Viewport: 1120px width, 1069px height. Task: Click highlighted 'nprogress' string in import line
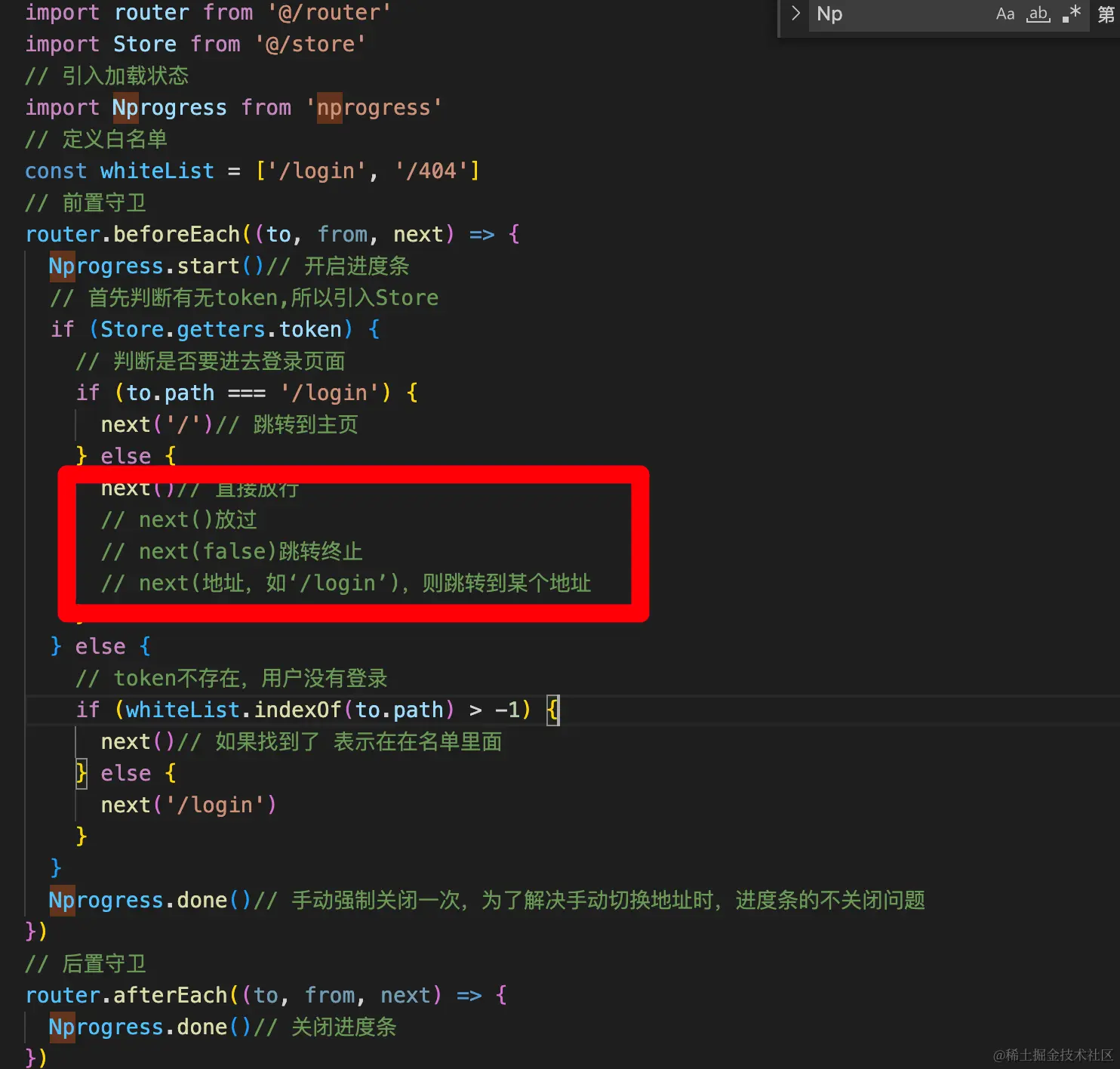point(373,107)
